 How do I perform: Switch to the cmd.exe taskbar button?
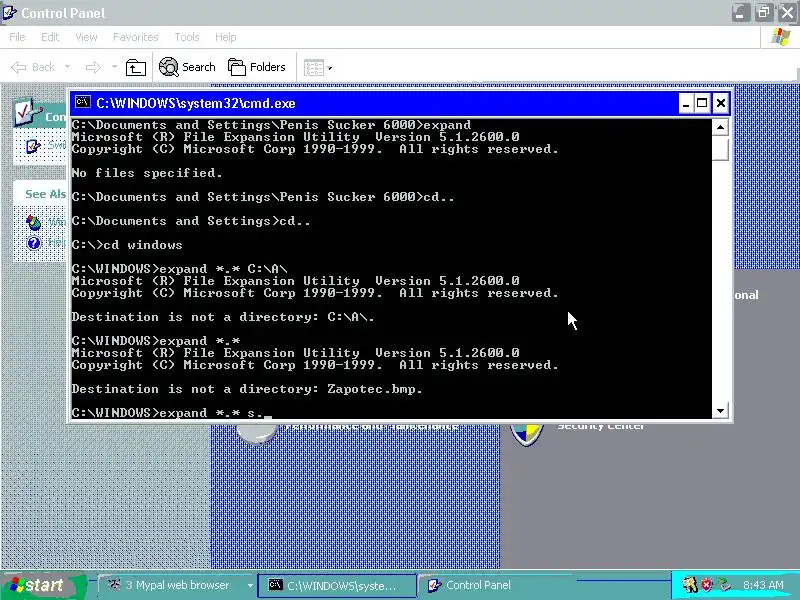click(337, 585)
